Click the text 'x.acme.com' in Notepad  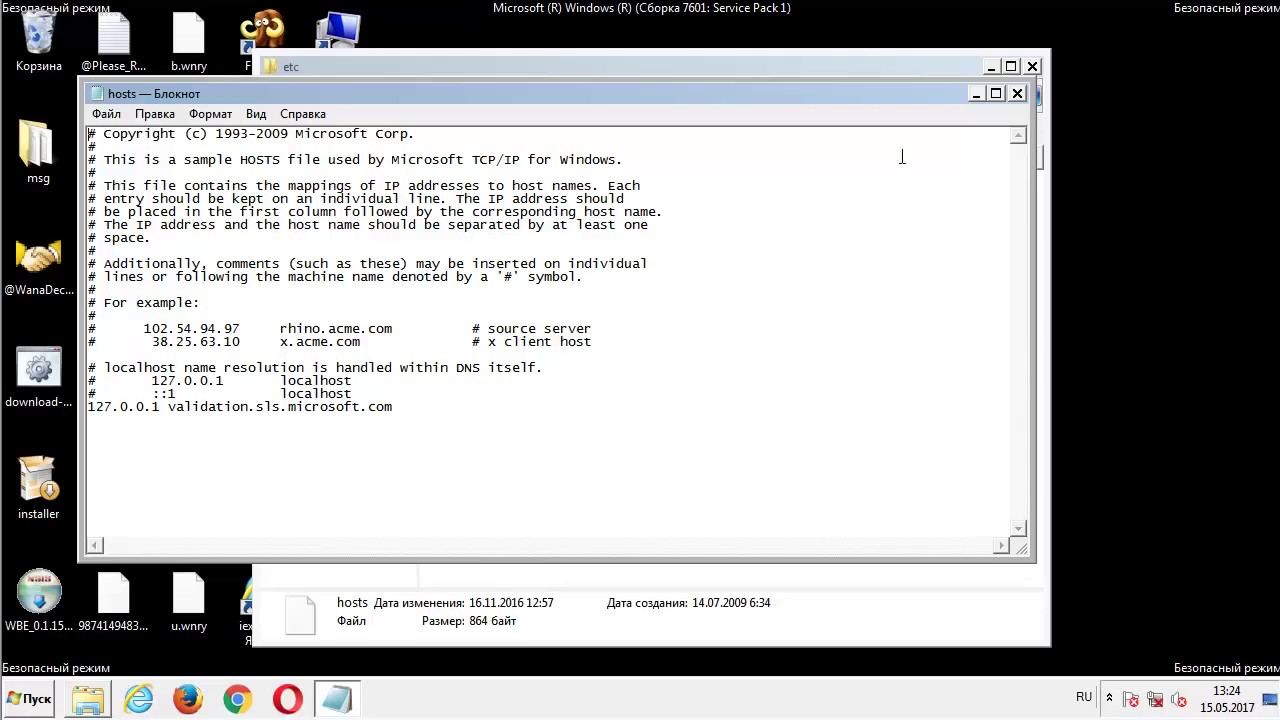(320, 342)
